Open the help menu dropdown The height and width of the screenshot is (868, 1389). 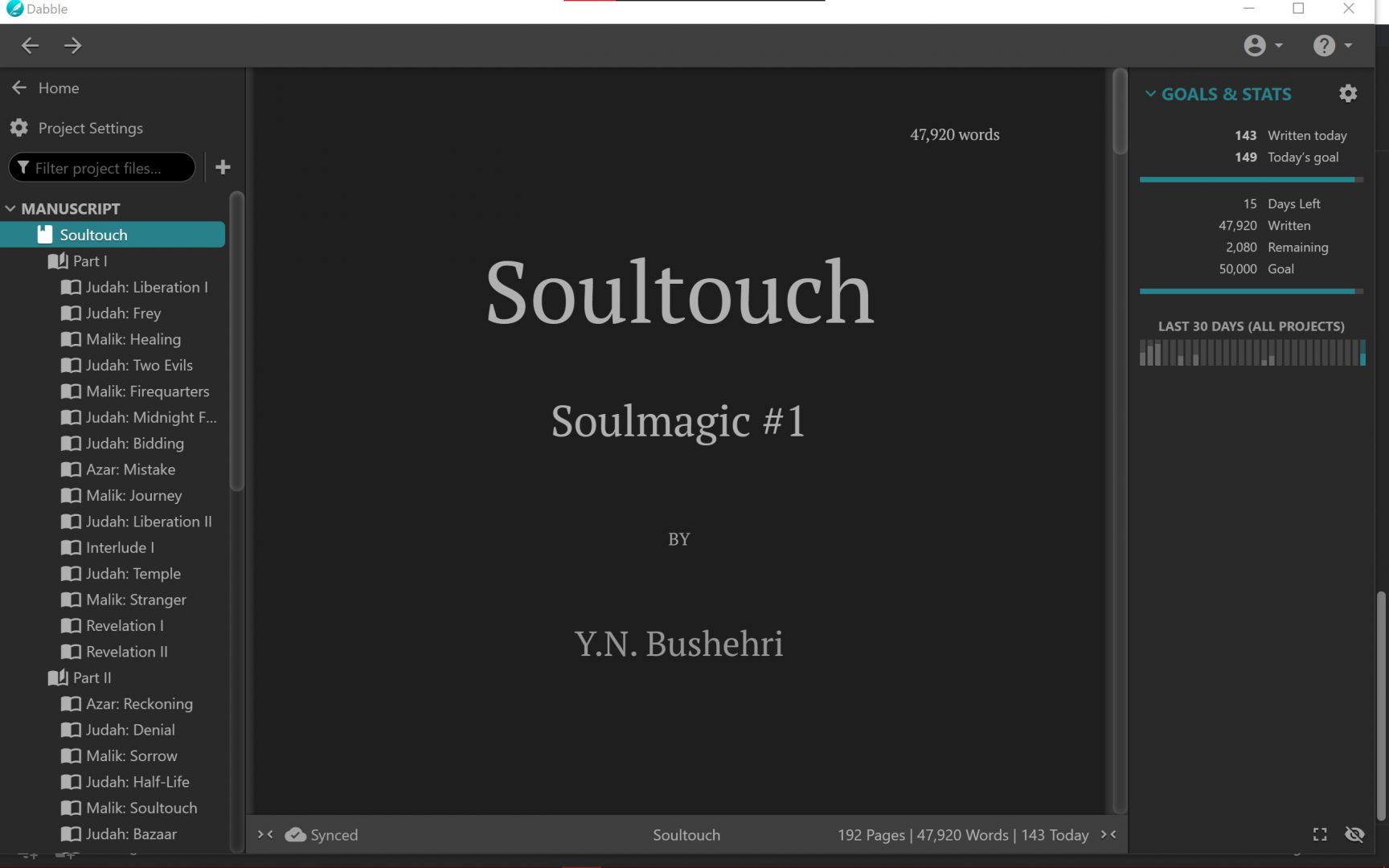click(1331, 46)
